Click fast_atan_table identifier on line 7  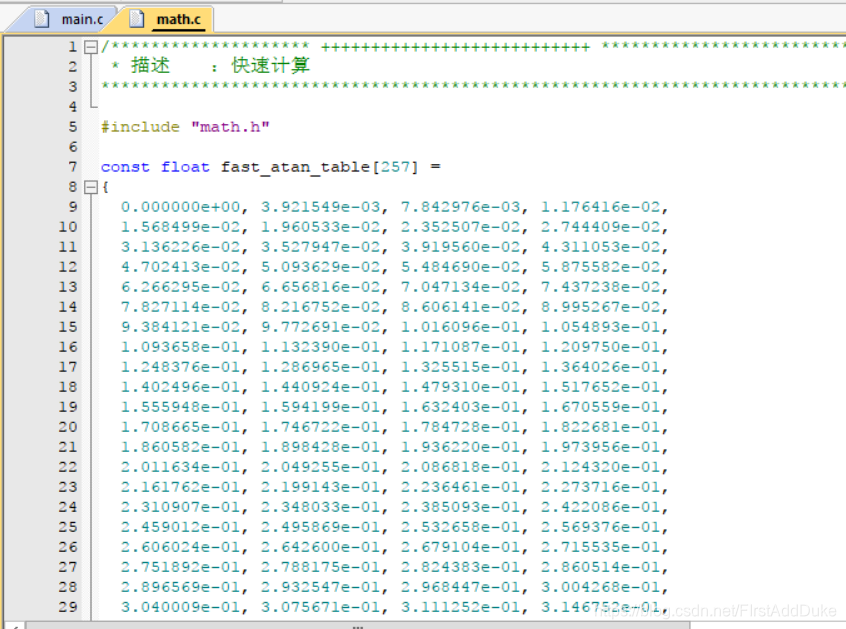(295, 167)
